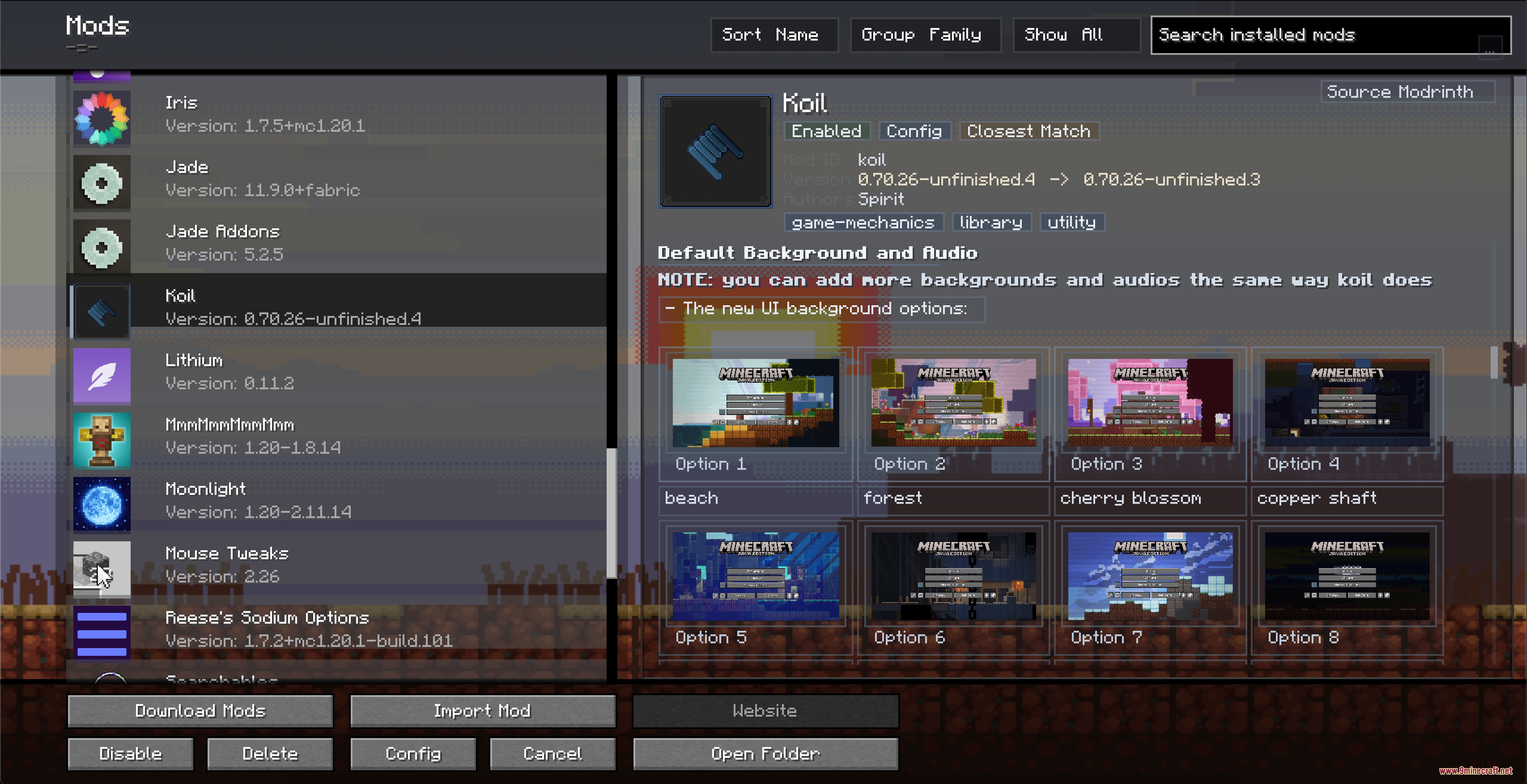Click the game-mechanics tag

pos(863,222)
